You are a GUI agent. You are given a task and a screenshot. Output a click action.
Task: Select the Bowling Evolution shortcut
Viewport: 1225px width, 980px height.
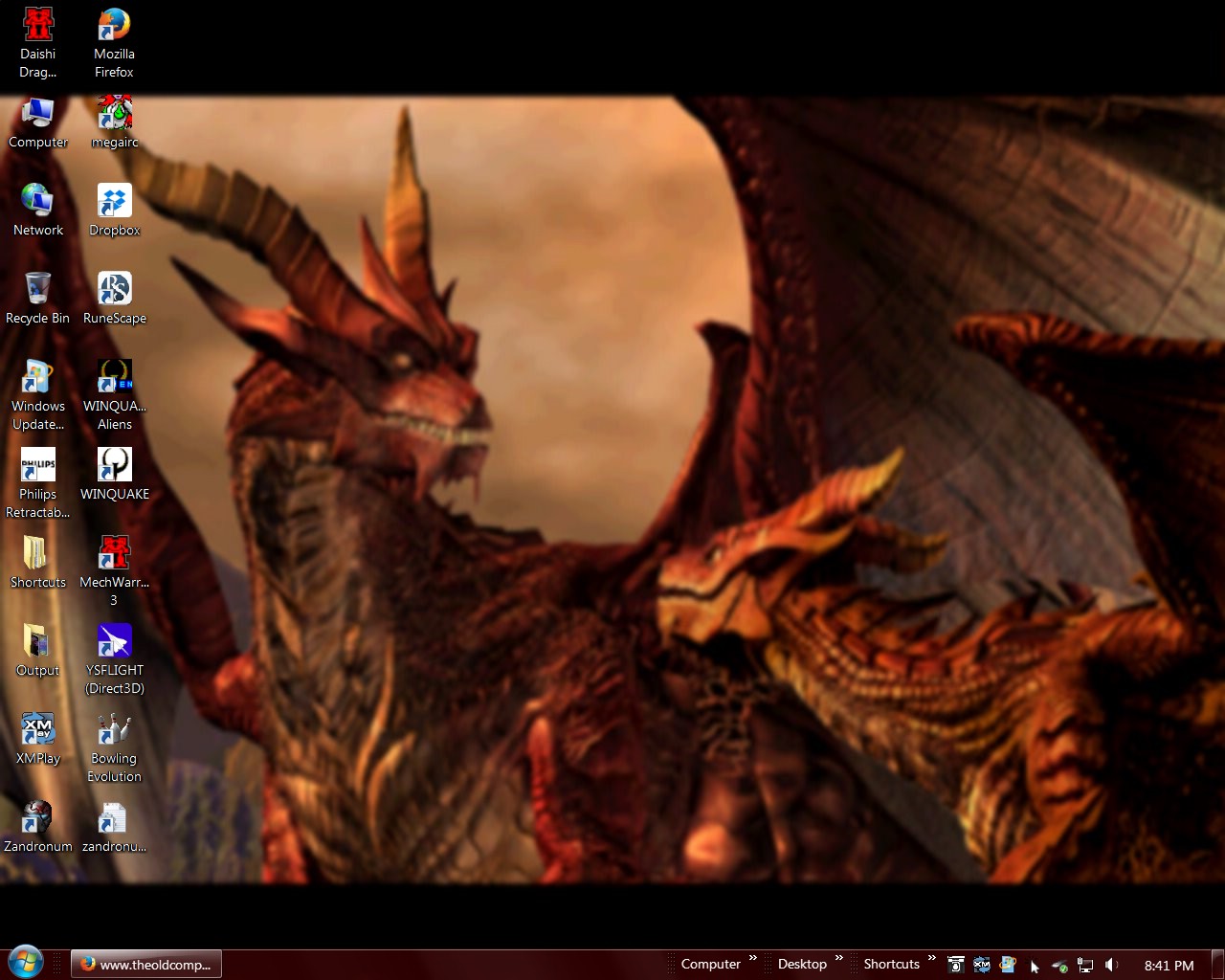[115, 747]
